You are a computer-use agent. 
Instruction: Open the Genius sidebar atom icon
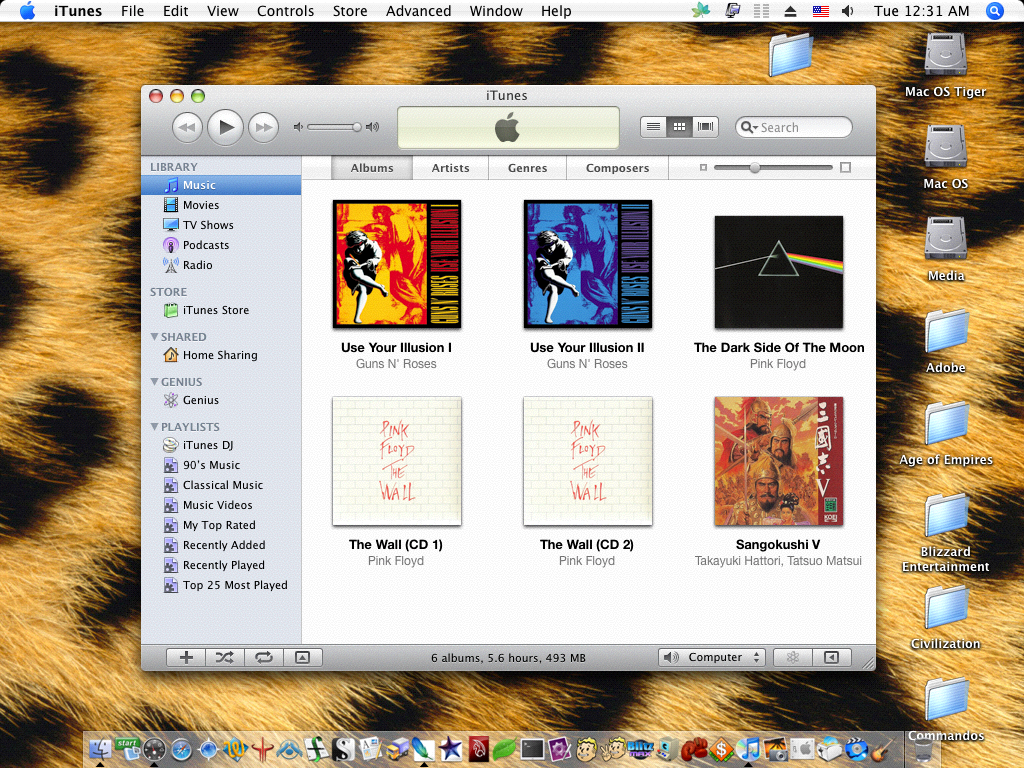792,657
